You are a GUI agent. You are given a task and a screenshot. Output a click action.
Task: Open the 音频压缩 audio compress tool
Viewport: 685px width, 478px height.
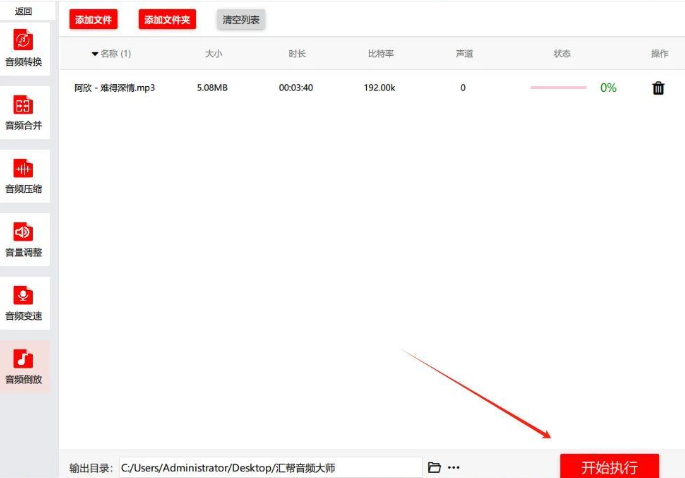click(24, 176)
